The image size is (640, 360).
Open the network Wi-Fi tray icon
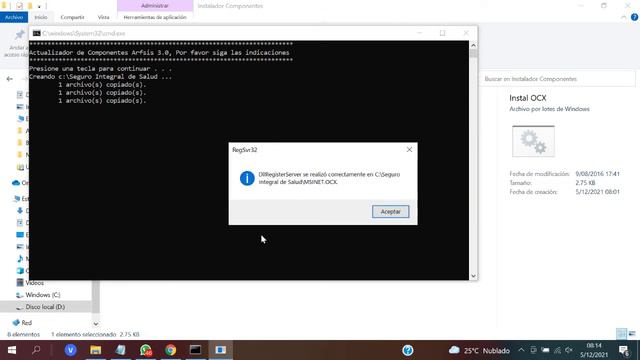tap(557, 350)
